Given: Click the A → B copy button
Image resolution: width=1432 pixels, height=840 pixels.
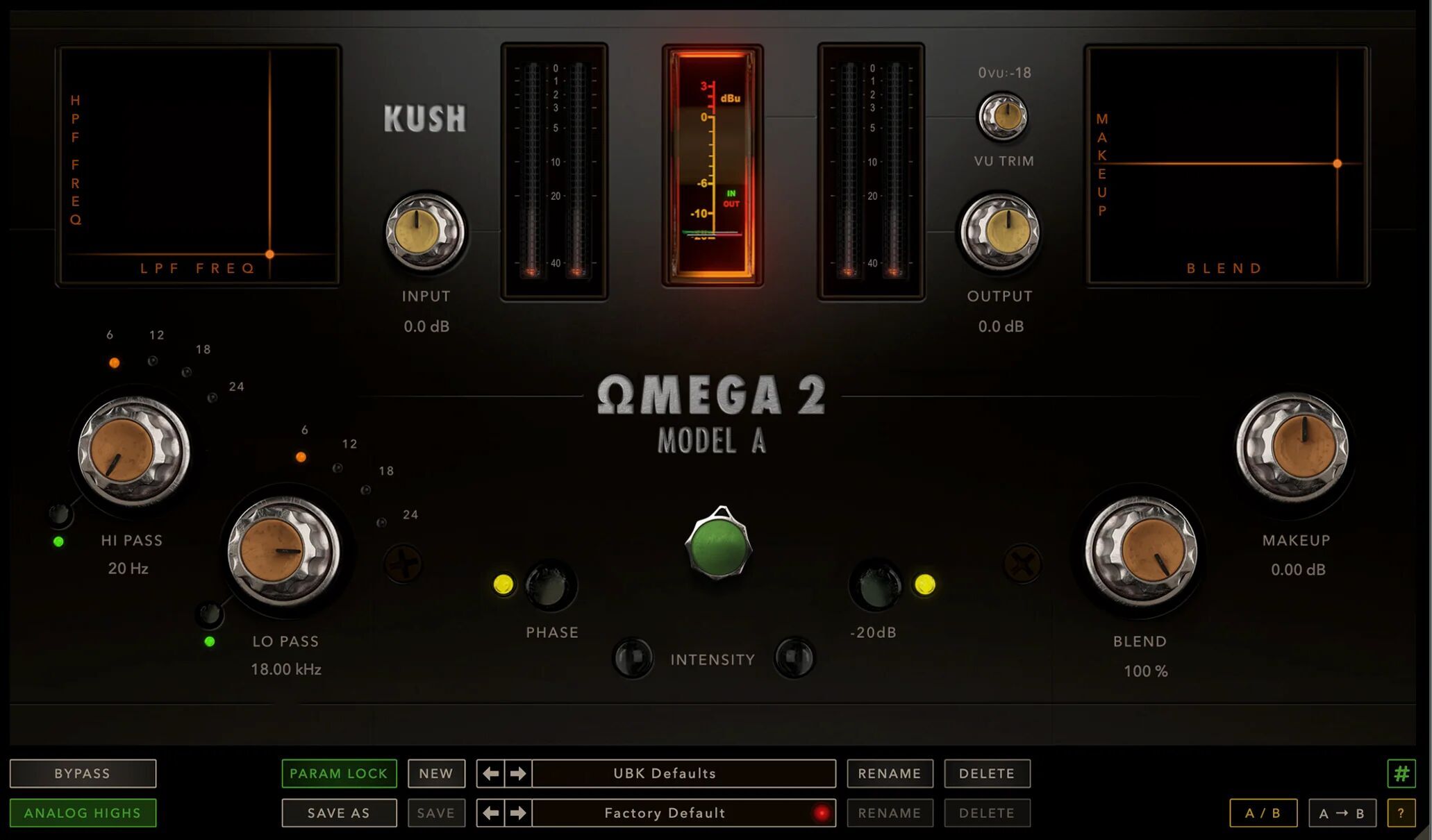Looking at the screenshot, I should click(x=1342, y=813).
